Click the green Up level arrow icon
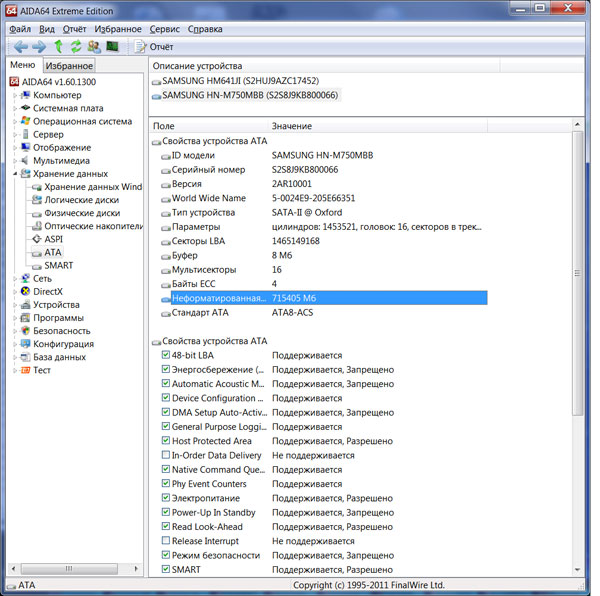The width and height of the screenshot is (600, 596). tap(58, 46)
